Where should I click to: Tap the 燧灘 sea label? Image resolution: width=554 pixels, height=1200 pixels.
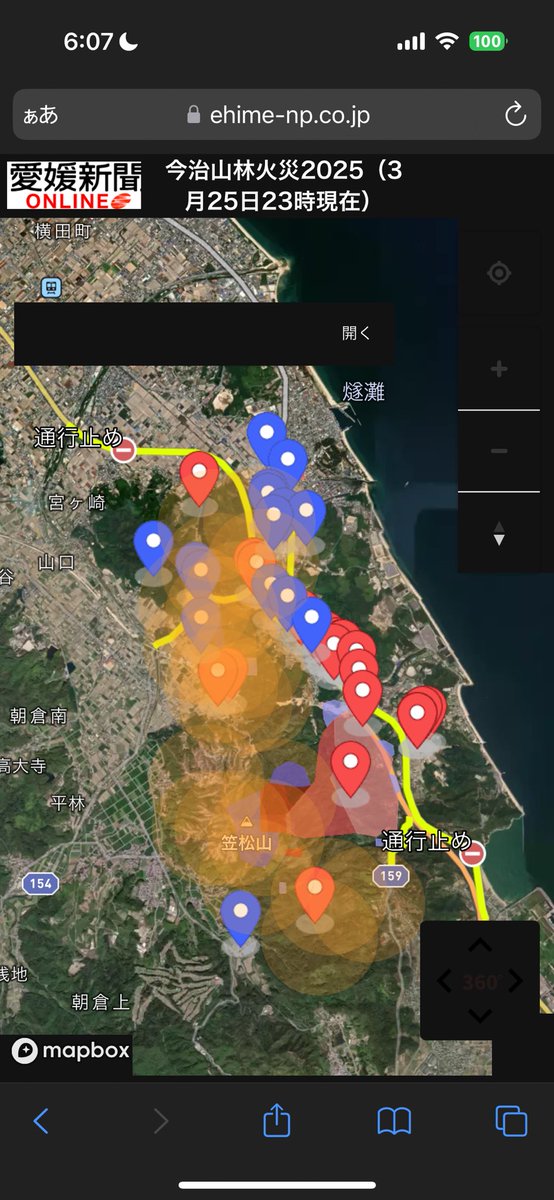pyautogui.click(x=363, y=391)
